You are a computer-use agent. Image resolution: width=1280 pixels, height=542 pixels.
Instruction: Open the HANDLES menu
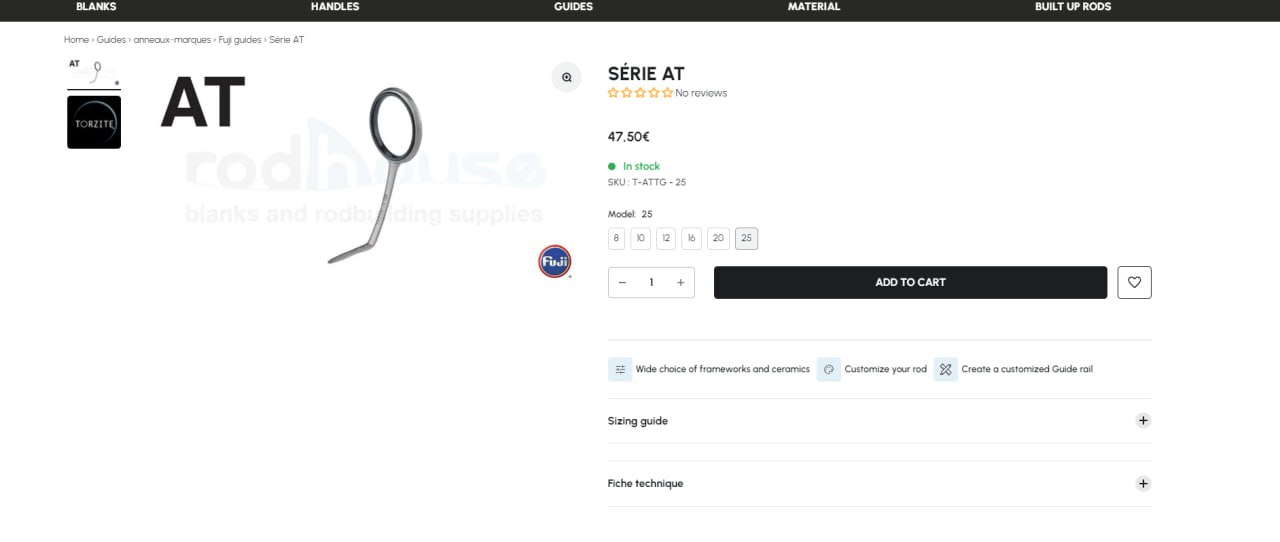click(335, 7)
